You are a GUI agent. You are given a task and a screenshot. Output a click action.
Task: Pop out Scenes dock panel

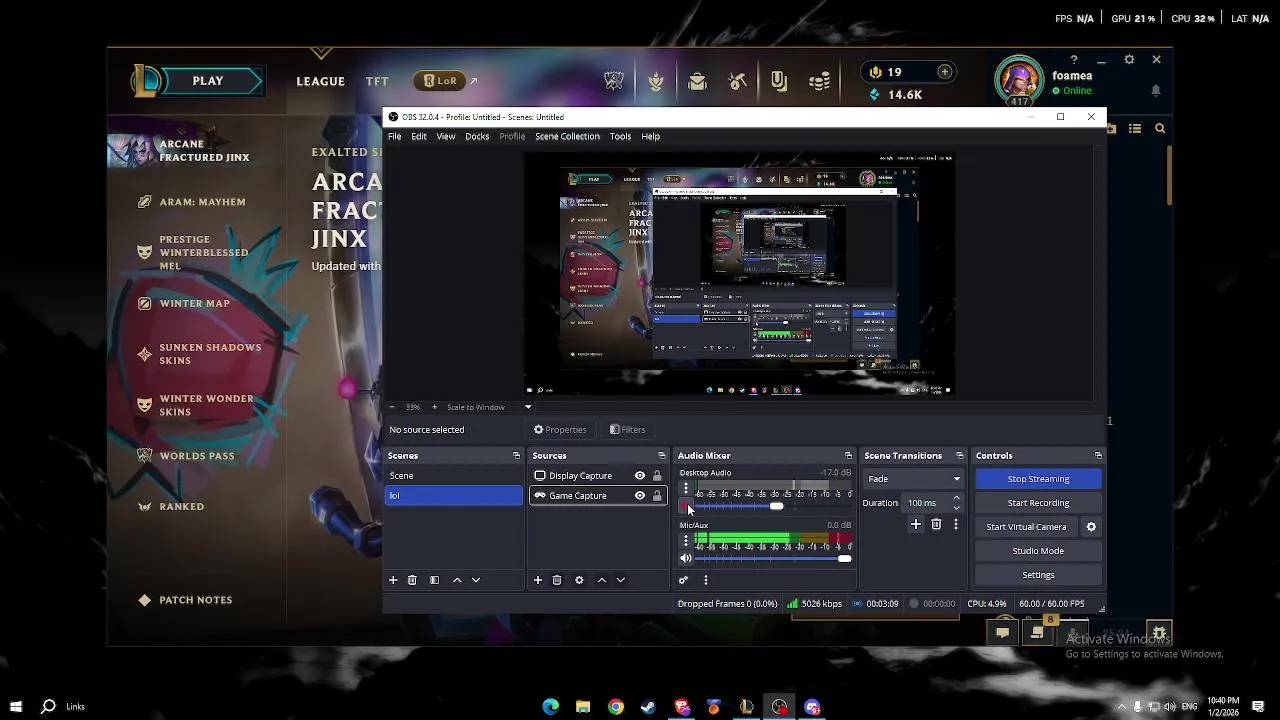(516, 456)
